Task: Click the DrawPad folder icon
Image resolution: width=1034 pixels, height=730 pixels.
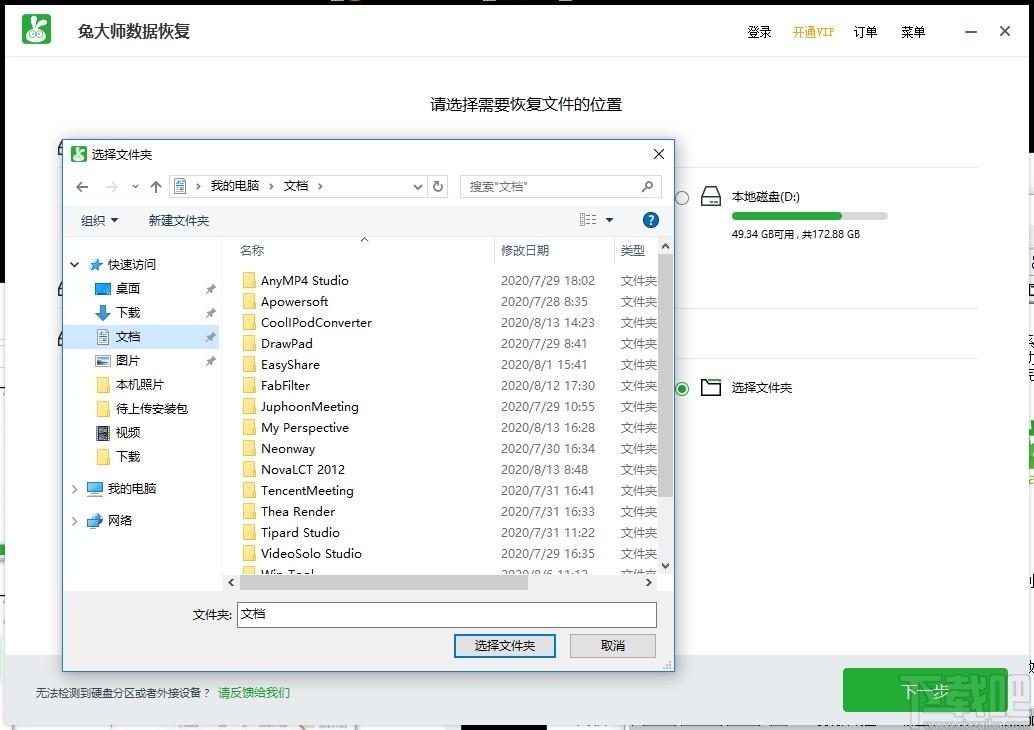Action: point(249,344)
